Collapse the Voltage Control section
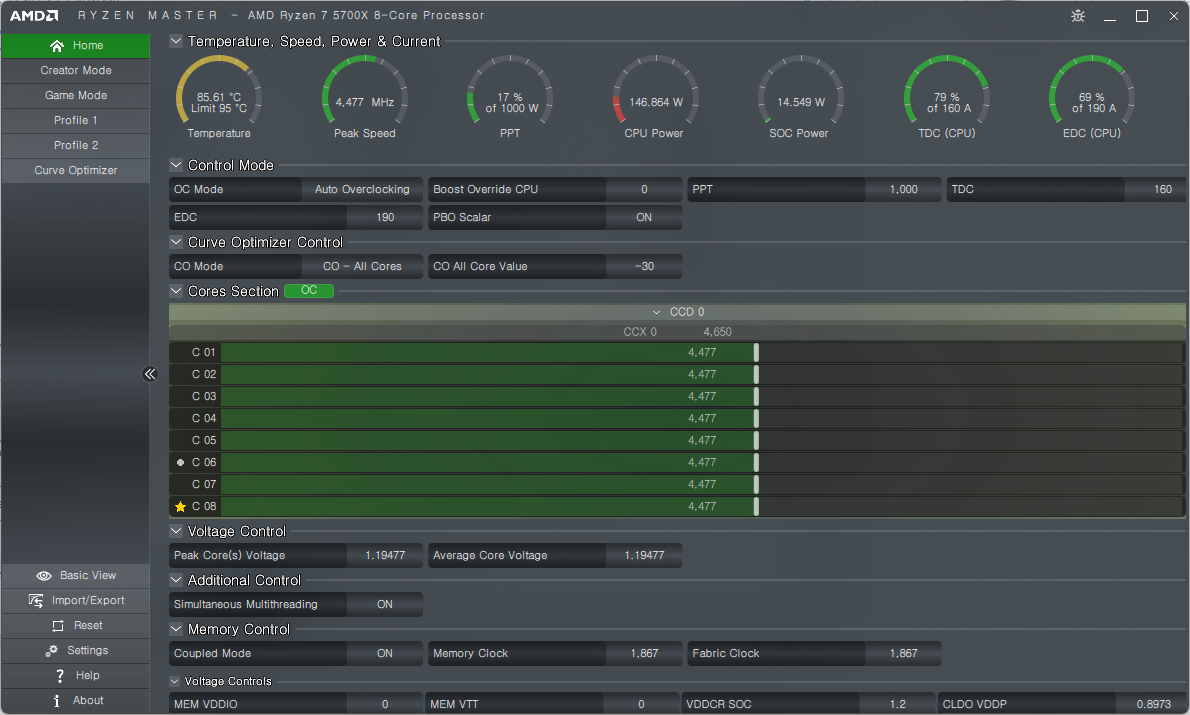The height and width of the screenshot is (715, 1190). [176, 531]
